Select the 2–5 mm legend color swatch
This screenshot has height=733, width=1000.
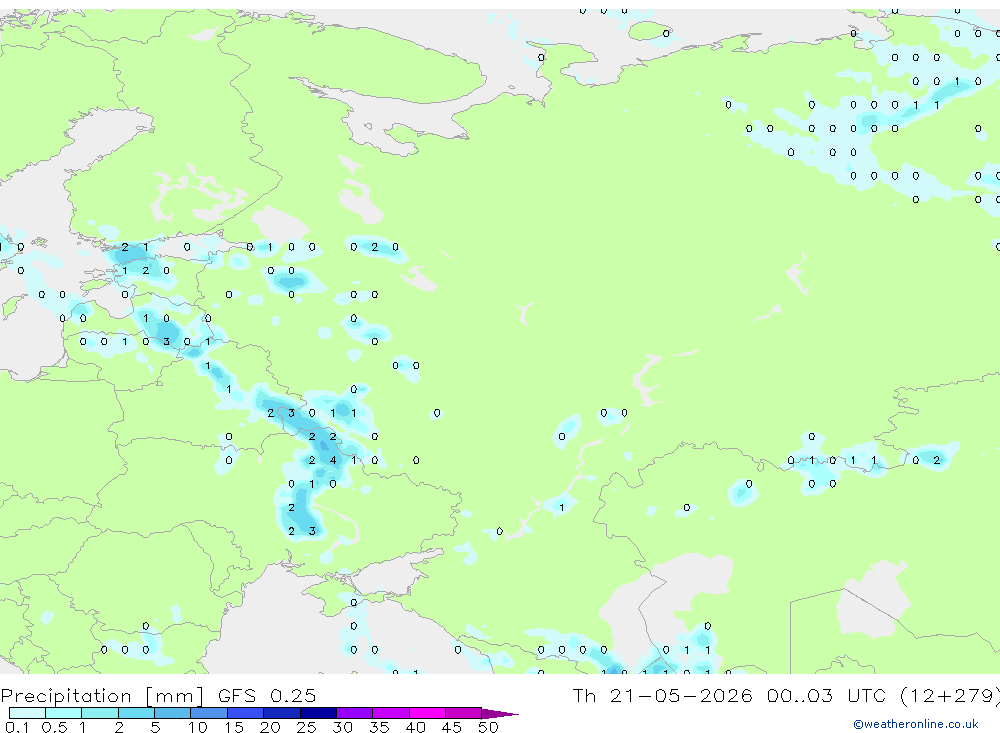tap(136, 713)
